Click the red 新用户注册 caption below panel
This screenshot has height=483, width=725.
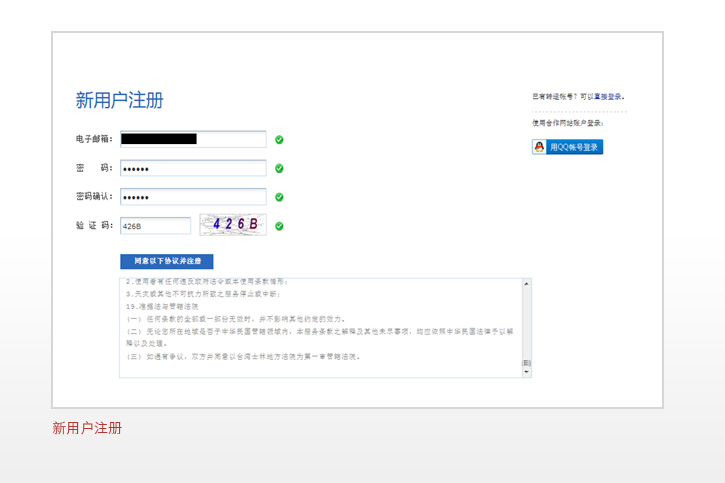87,428
